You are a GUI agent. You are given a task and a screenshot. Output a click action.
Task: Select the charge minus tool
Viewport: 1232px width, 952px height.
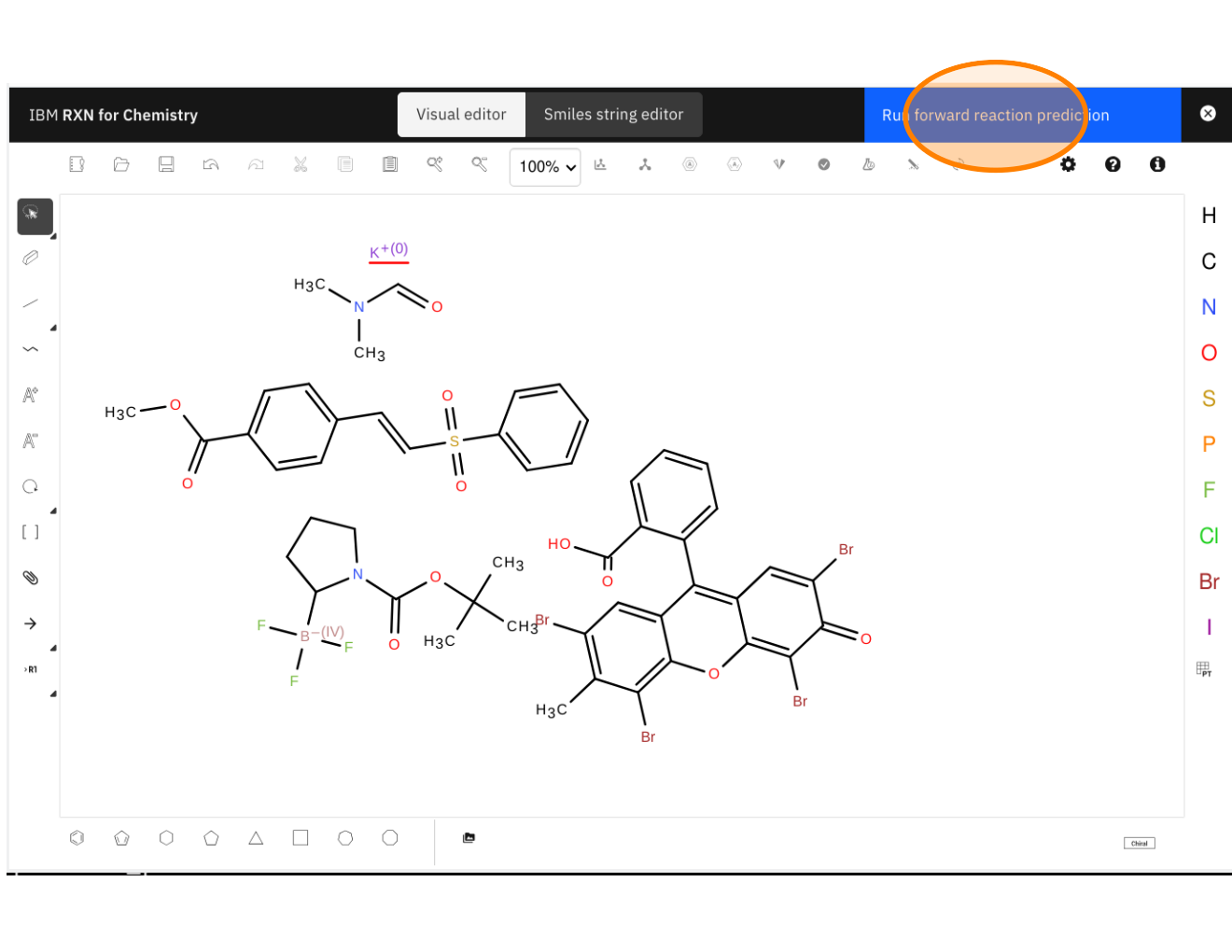(31, 441)
